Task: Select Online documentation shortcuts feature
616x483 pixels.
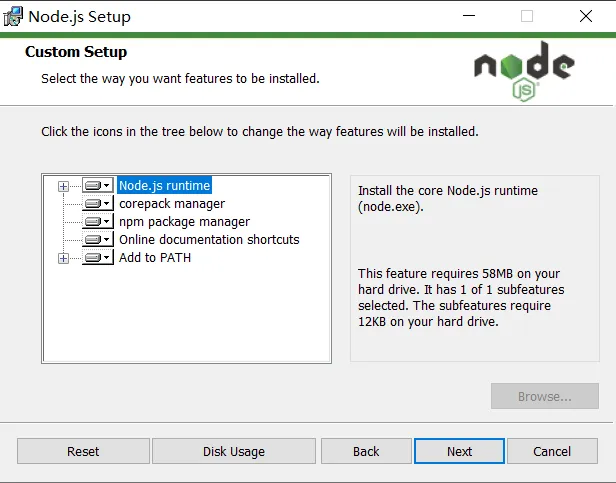Action: click(209, 240)
